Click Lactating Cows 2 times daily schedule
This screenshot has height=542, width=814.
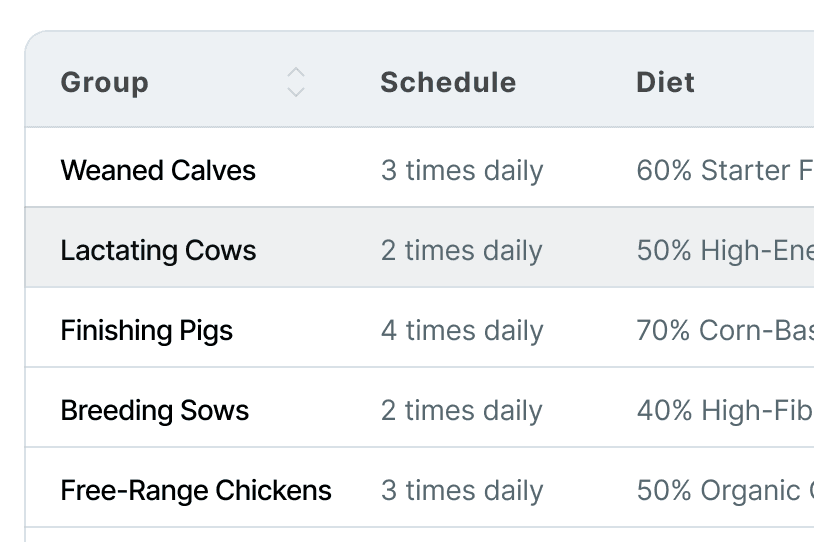462,250
